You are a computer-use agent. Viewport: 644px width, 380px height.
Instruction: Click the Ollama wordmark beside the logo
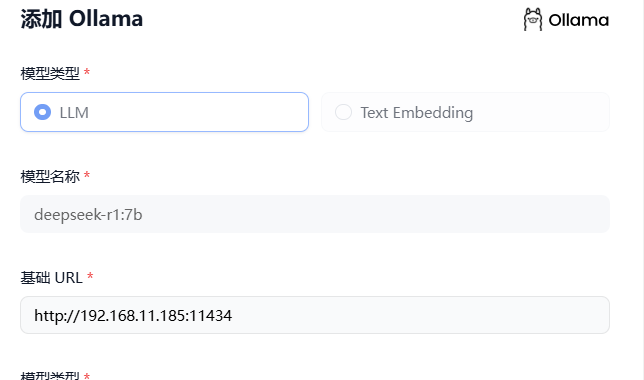tap(579, 20)
